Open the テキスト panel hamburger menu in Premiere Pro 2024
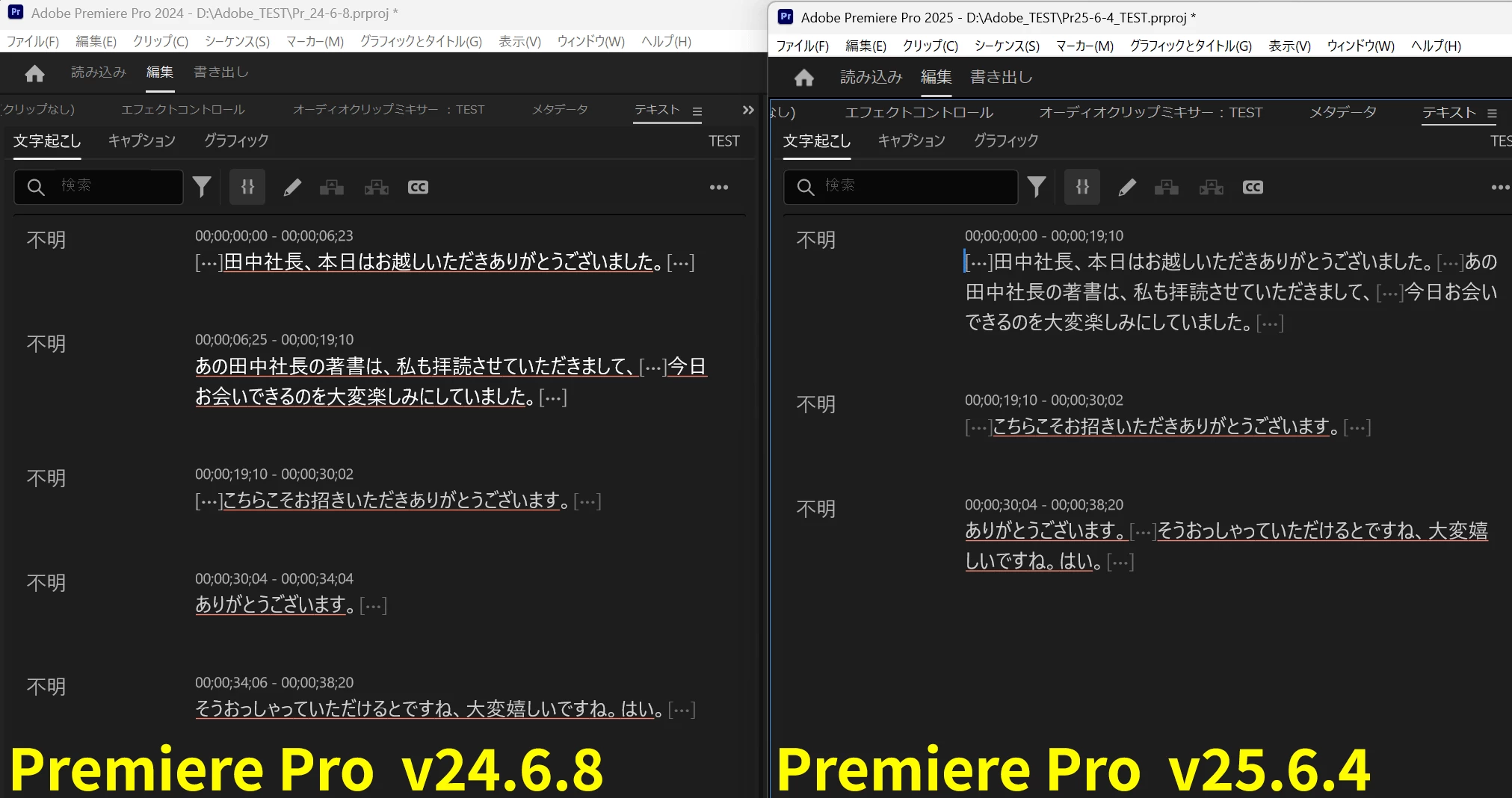The image size is (1512, 798). (697, 111)
